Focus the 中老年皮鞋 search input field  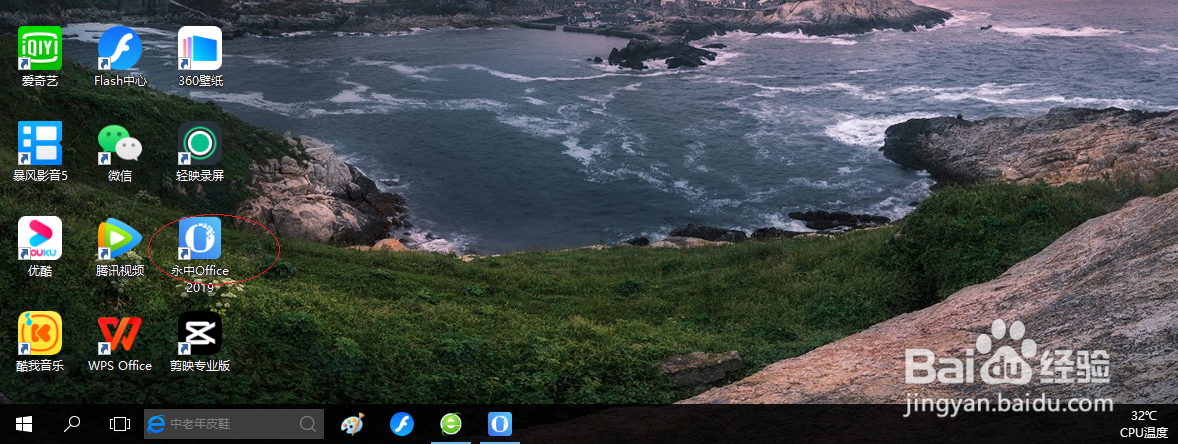point(234,424)
